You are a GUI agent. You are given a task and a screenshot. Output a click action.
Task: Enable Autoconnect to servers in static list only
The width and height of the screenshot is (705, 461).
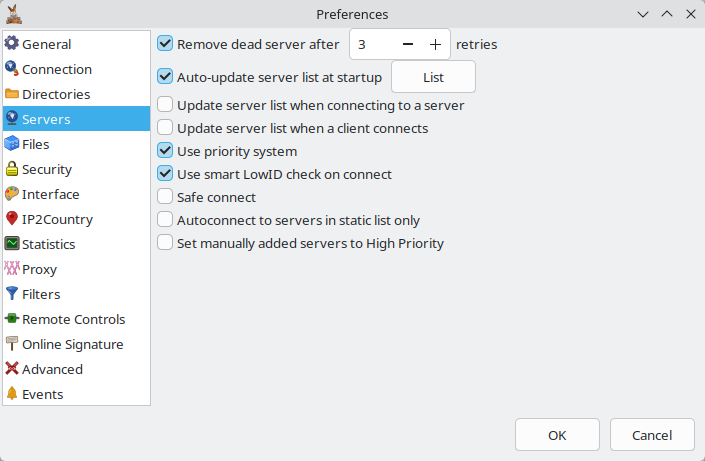coord(165,219)
